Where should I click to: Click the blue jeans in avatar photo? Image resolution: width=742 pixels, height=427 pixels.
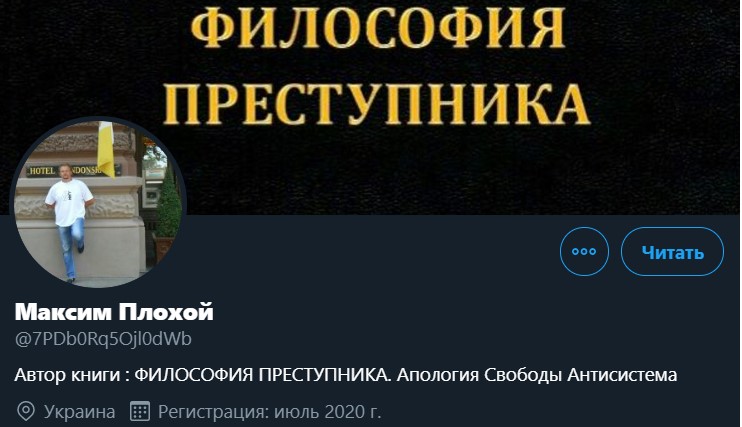pos(71,247)
